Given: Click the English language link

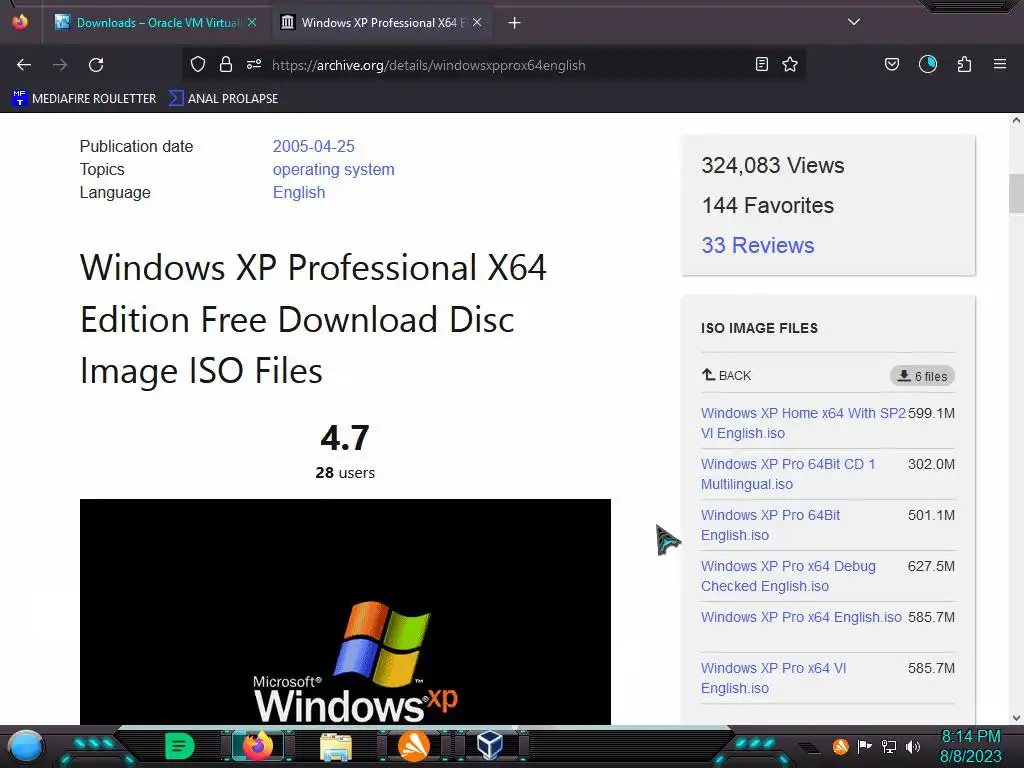Looking at the screenshot, I should (299, 193).
